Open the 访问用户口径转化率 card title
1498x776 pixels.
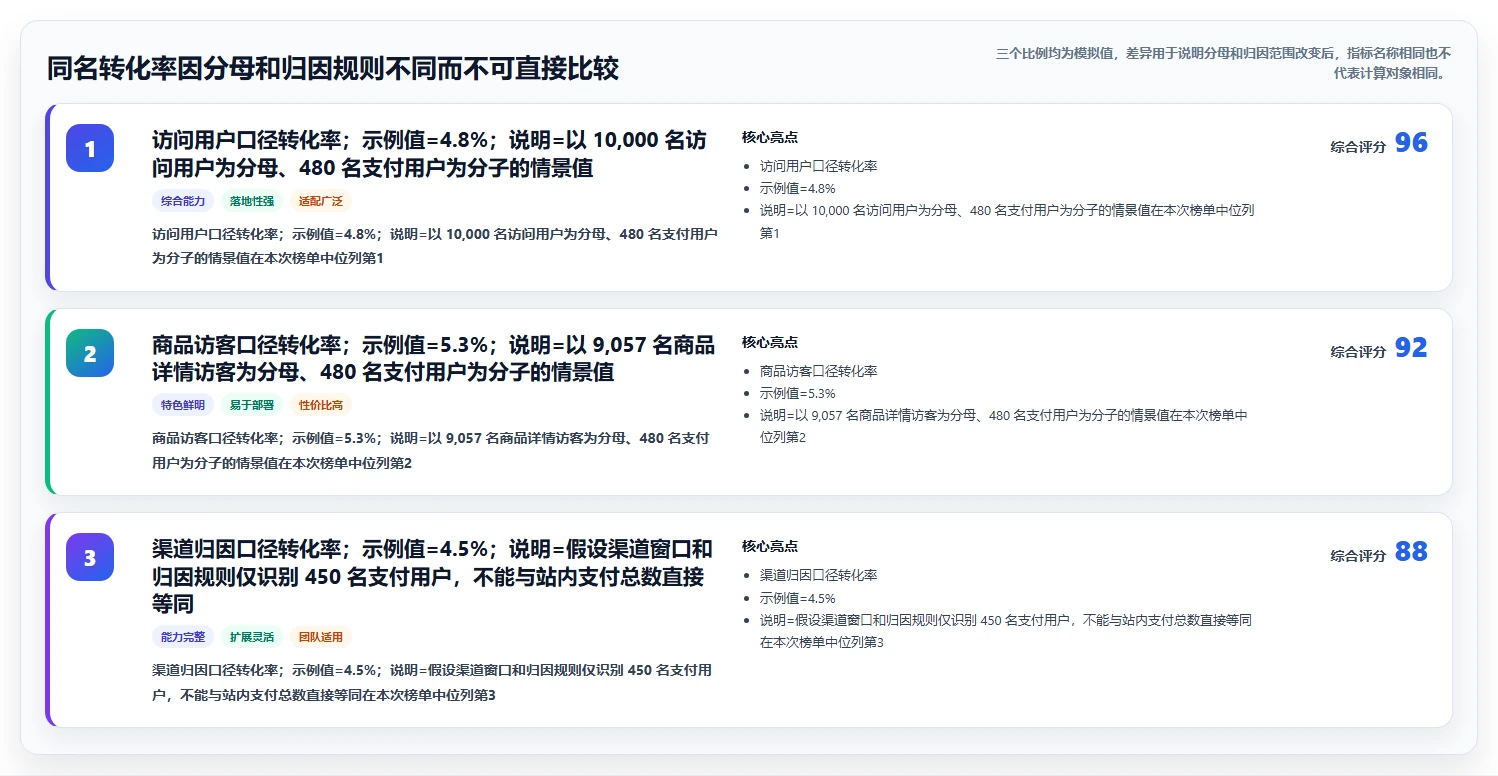click(430, 154)
